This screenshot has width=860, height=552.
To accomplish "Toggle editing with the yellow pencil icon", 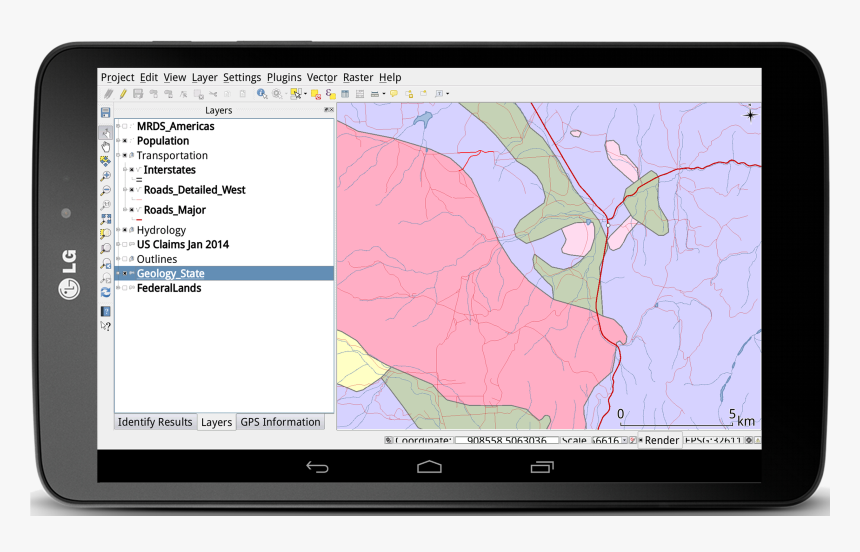I will [x=123, y=93].
